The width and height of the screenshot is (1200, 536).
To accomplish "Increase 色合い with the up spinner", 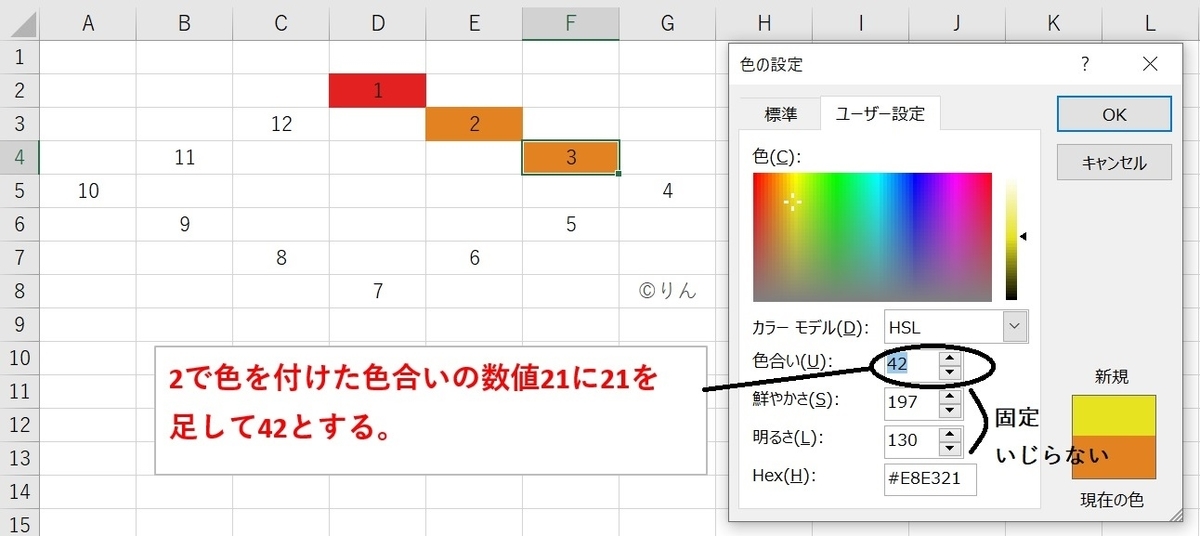I will pos(950,356).
